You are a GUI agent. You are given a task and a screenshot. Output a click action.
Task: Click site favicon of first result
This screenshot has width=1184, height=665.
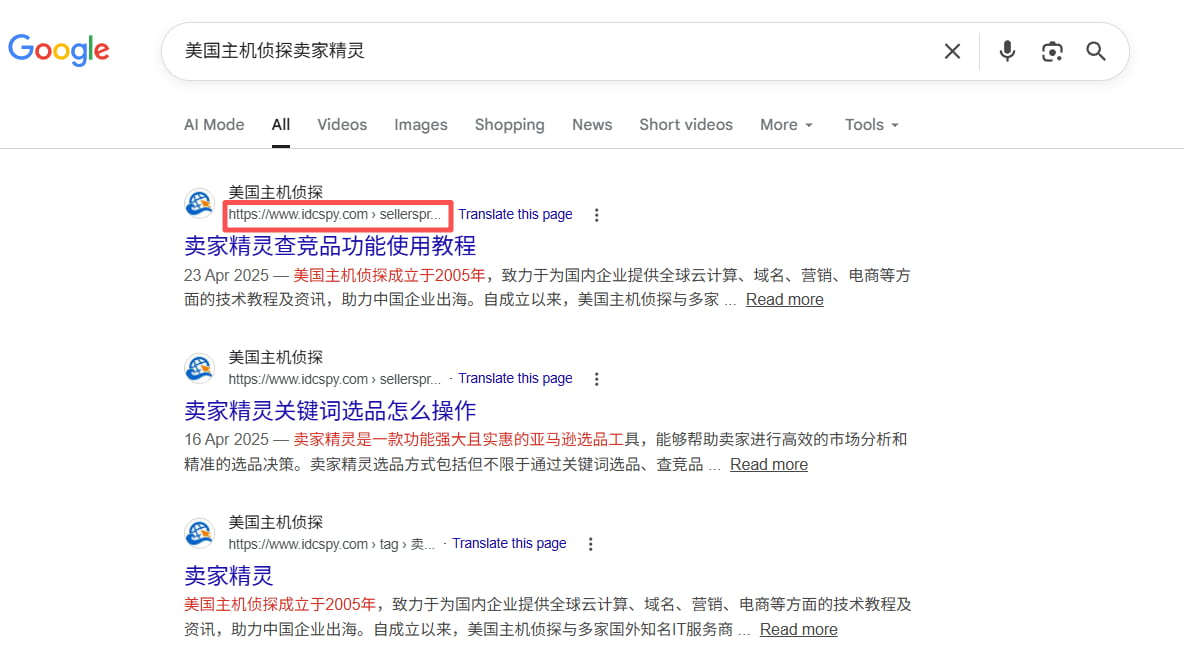point(200,203)
